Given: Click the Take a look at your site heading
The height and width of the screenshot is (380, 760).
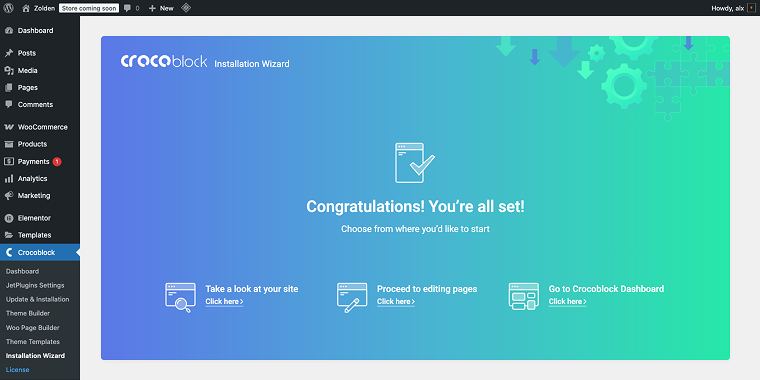Looking at the screenshot, I should click(x=252, y=289).
